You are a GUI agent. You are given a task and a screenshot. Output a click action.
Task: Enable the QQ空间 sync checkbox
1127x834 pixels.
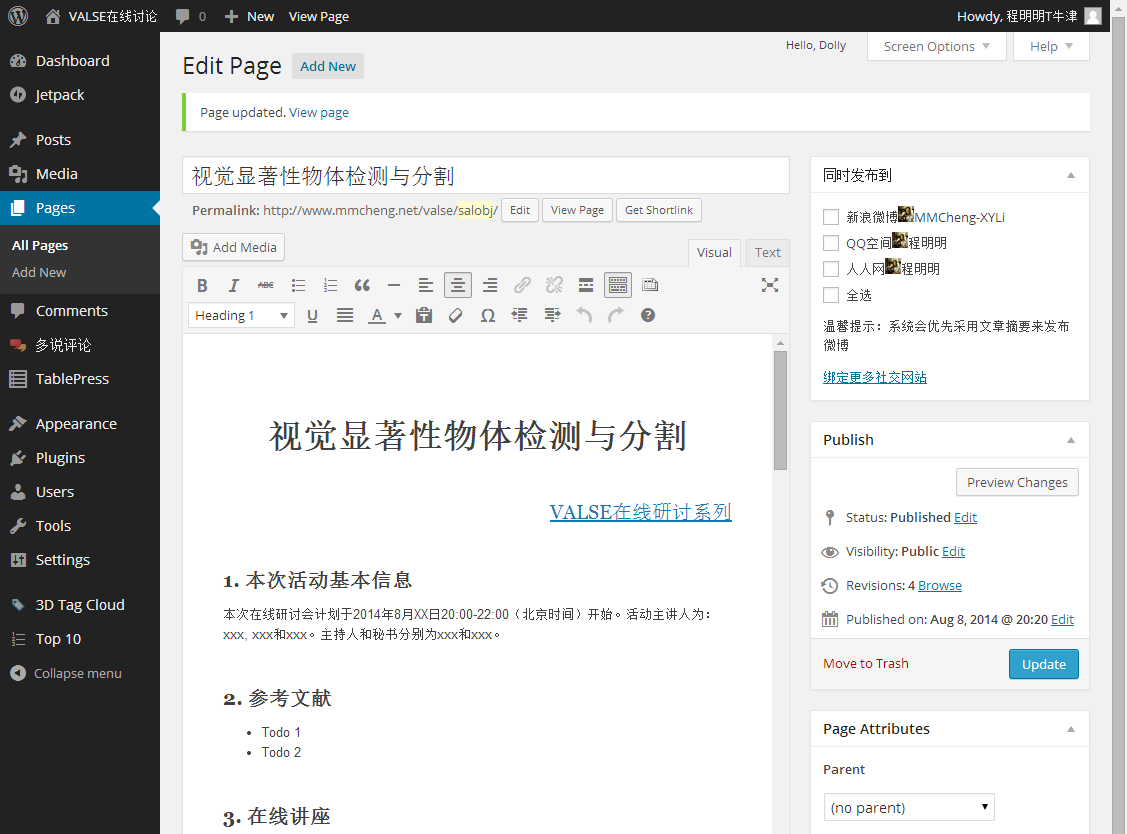[830, 243]
